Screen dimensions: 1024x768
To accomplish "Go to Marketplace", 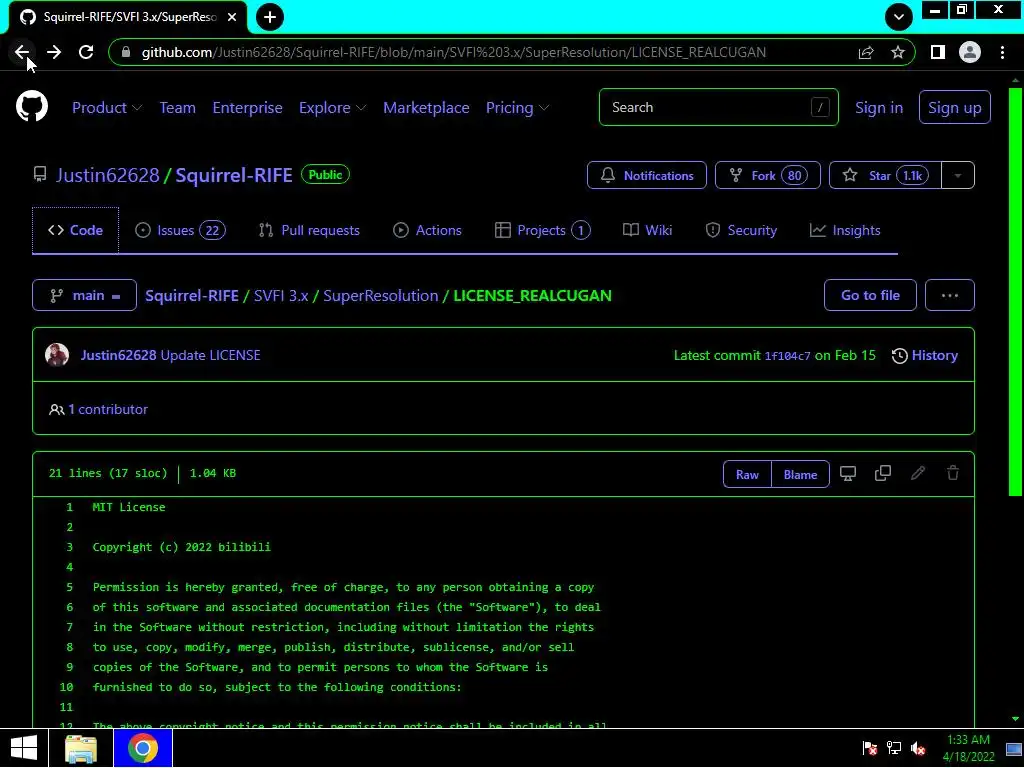I will click(x=426, y=108).
